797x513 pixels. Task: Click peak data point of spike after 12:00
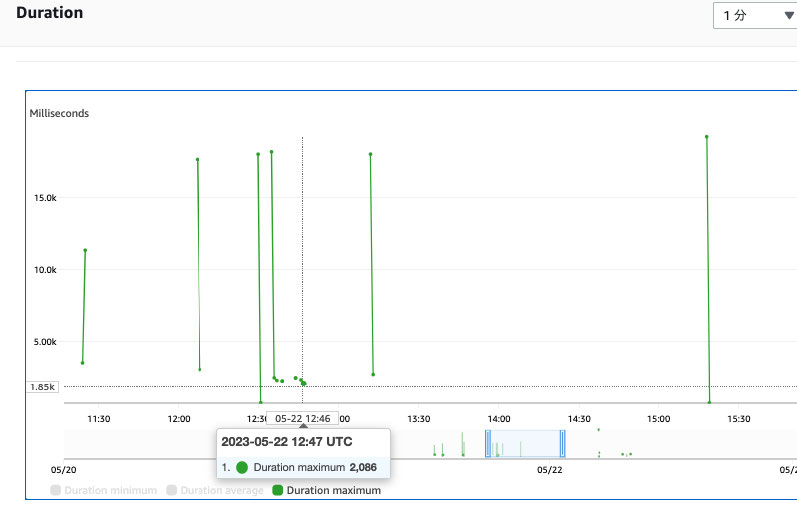197,159
